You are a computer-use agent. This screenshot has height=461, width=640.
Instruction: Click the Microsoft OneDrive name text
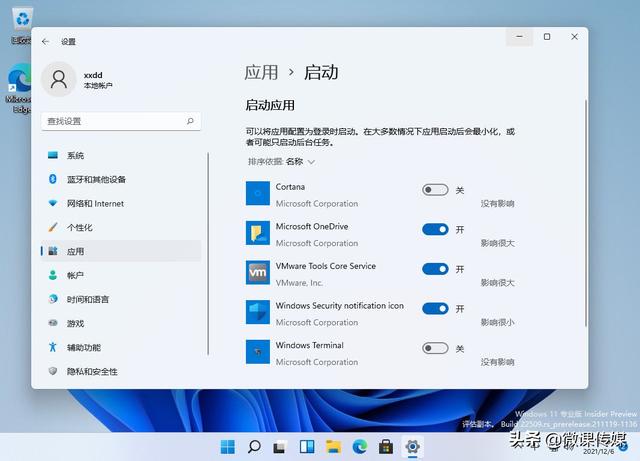pyautogui.click(x=312, y=226)
